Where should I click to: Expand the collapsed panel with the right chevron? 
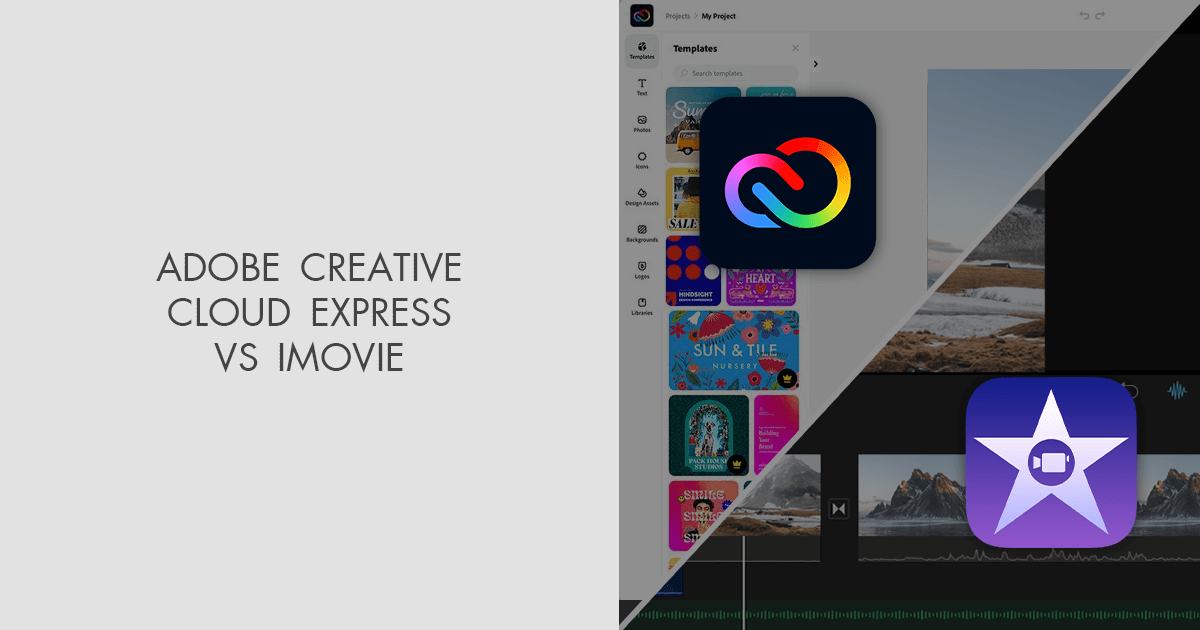coord(816,64)
